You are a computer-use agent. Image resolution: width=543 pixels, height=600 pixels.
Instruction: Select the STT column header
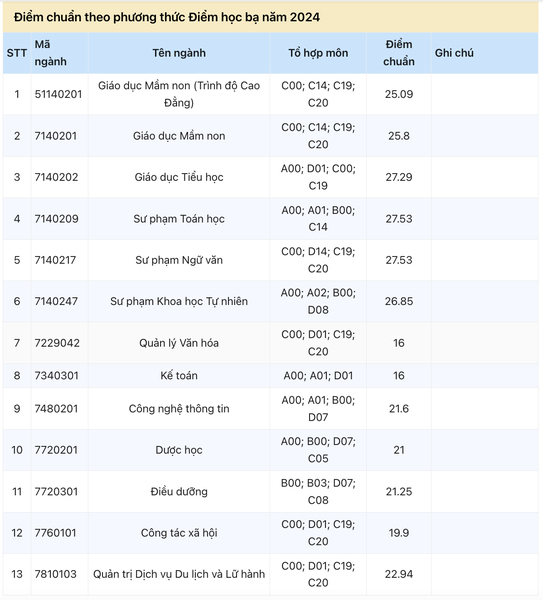point(16,53)
